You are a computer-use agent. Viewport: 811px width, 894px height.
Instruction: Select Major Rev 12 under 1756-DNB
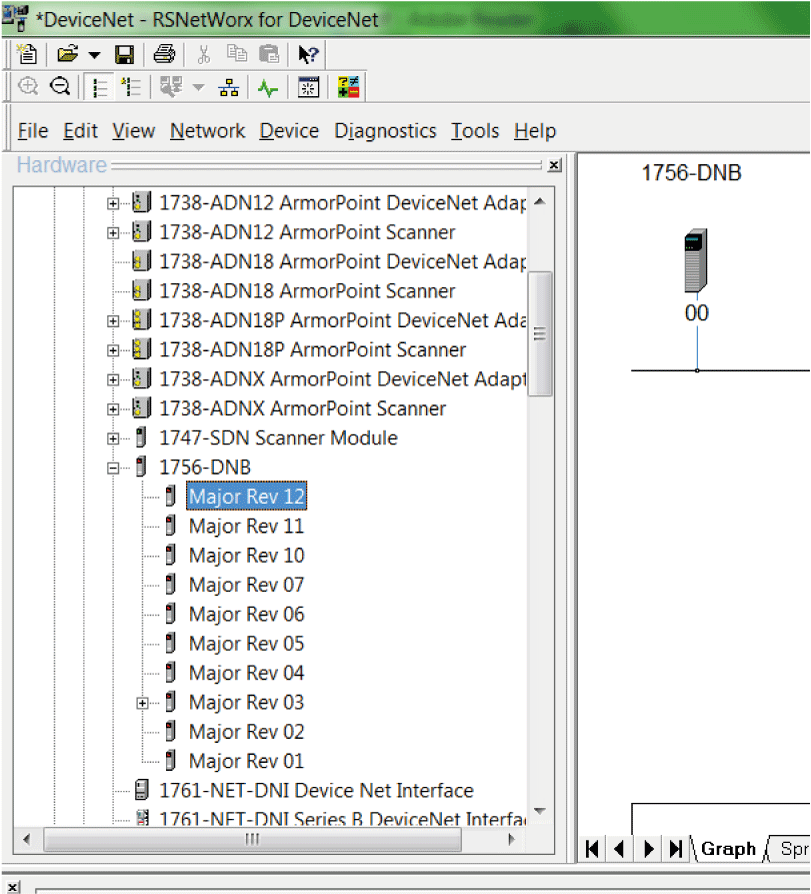[246, 497]
